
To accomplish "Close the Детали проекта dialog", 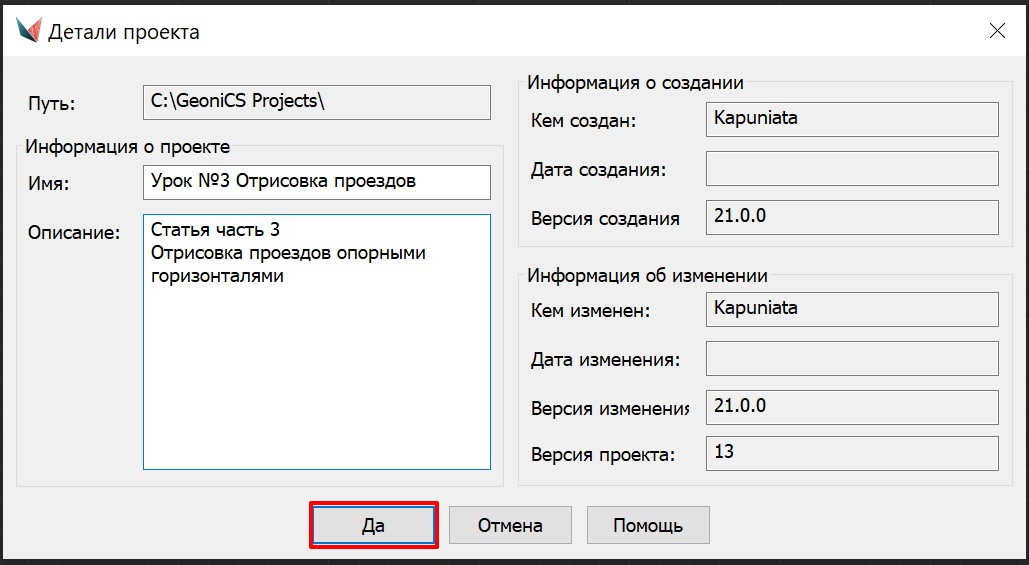I will (x=996, y=31).
